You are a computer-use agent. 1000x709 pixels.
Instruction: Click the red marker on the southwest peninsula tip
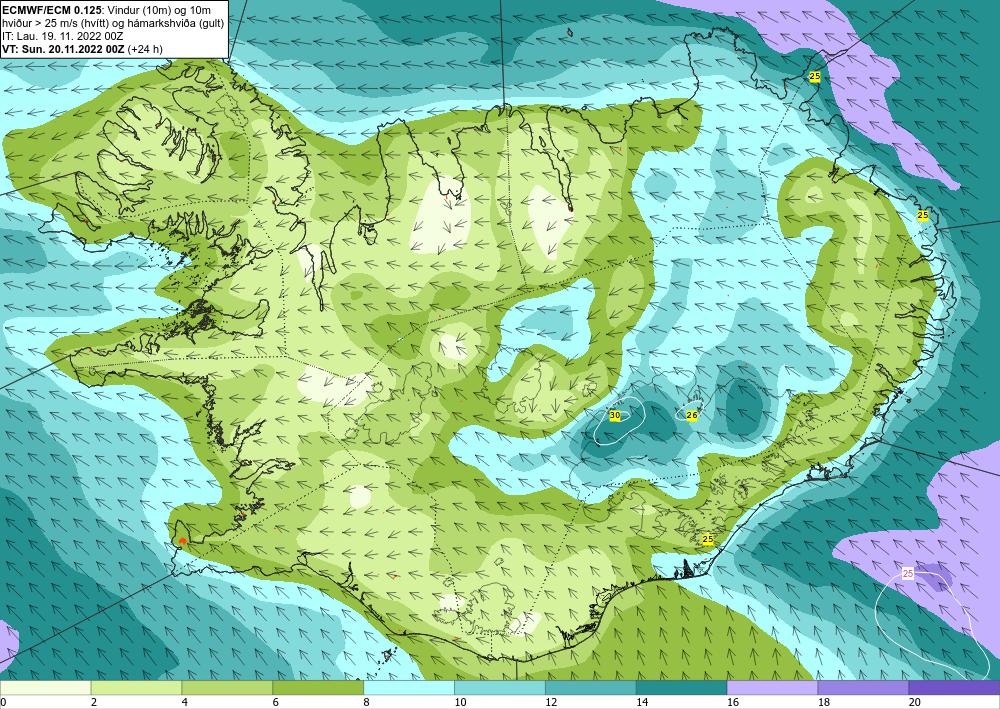(182, 541)
